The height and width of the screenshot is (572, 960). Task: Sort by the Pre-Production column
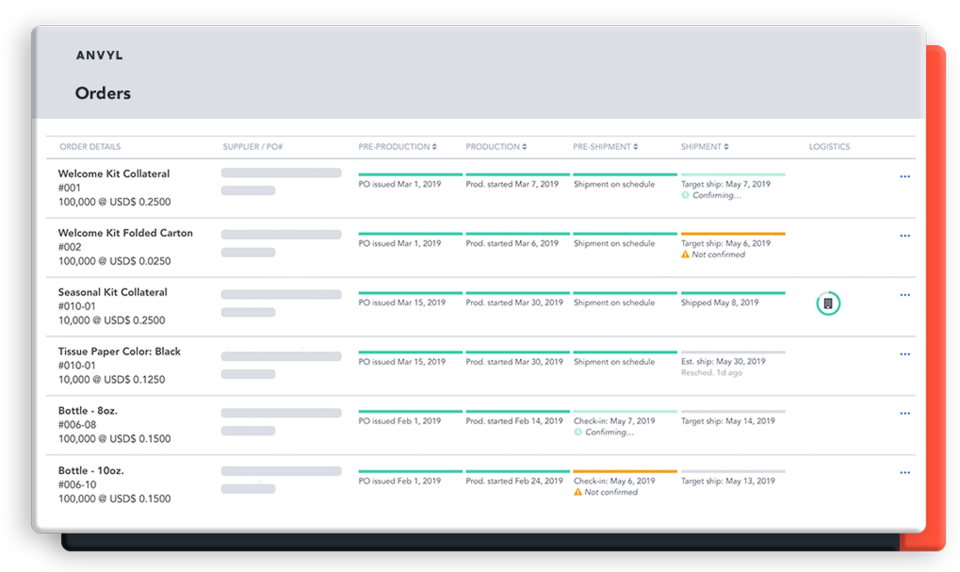click(397, 147)
